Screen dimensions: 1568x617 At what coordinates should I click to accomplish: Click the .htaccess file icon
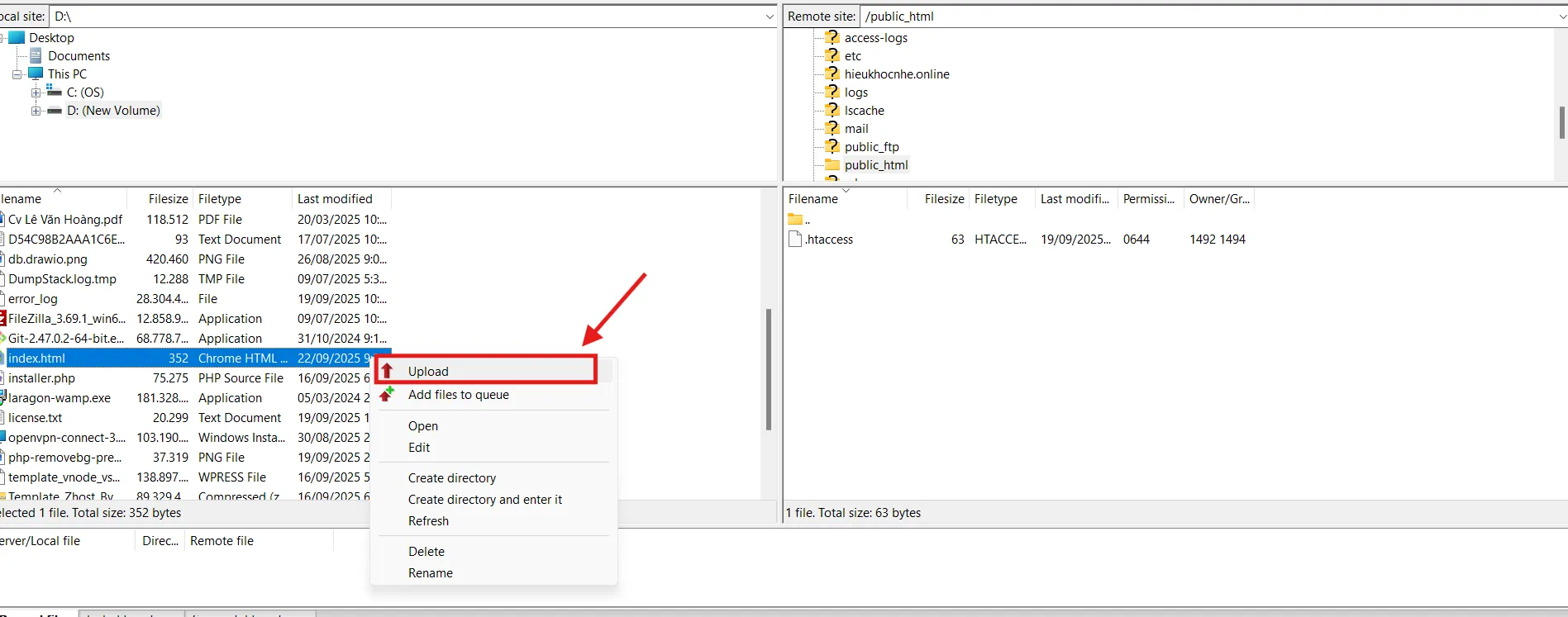coord(795,239)
